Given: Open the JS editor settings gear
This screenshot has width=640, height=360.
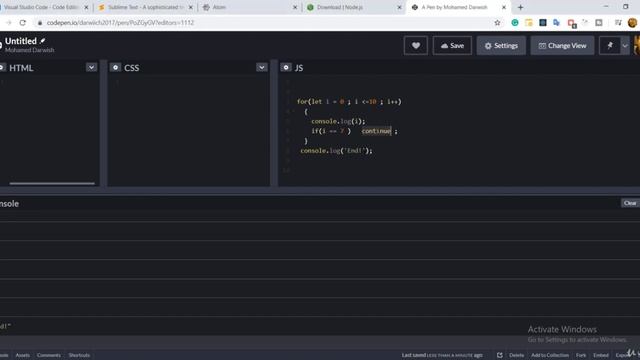Looking at the screenshot, I should (x=286, y=67).
